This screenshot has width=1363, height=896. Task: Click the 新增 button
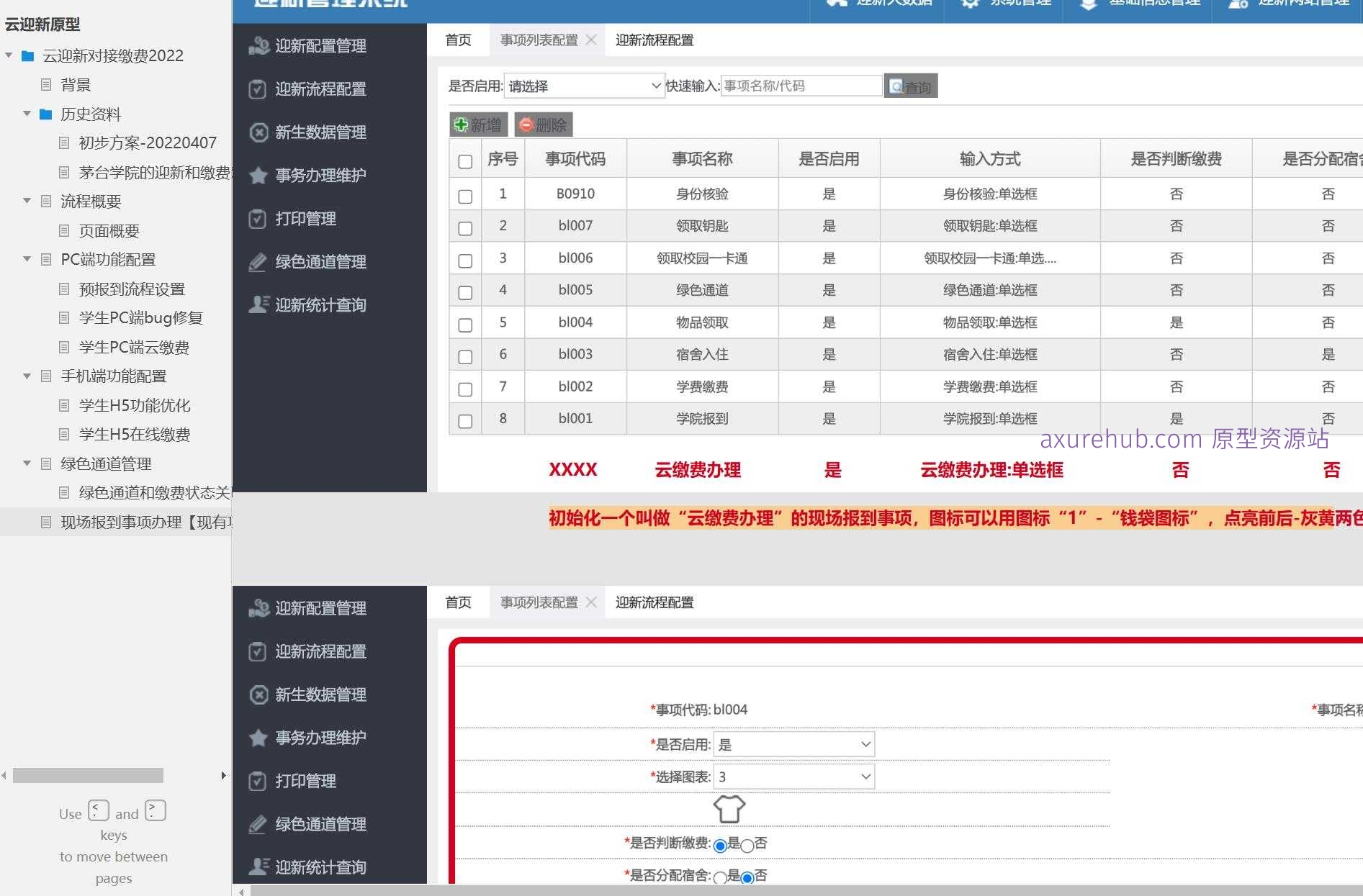point(477,124)
